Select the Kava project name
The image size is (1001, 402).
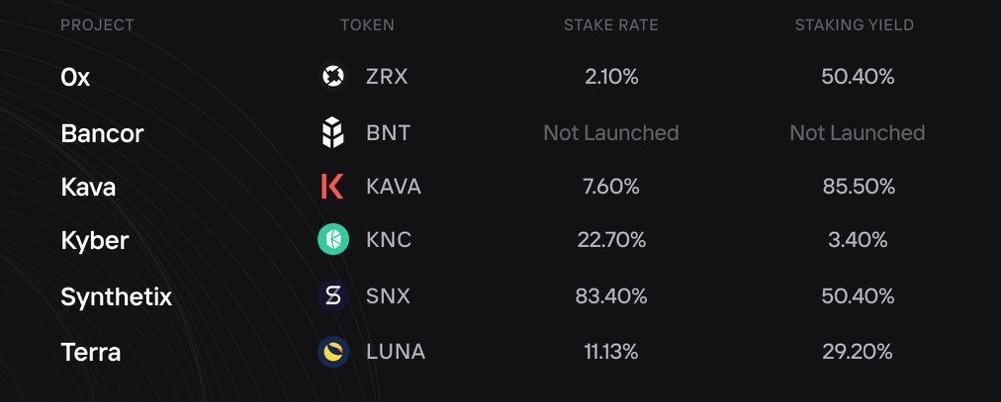click(x=88, y=187)
